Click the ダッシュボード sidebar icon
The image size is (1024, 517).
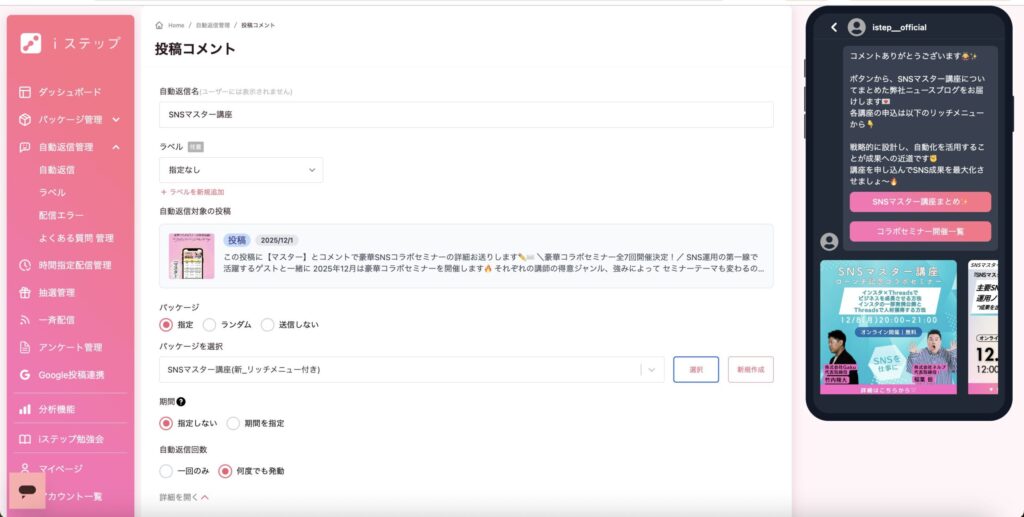point(26,92)
